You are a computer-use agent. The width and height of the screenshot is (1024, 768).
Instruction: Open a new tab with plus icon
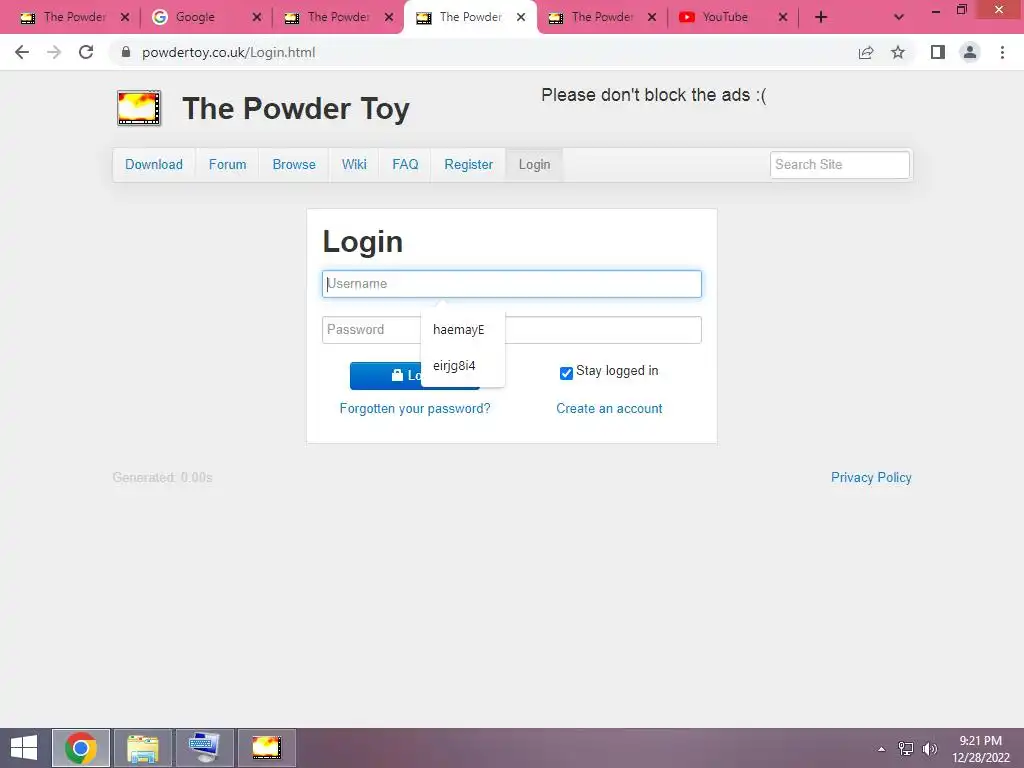821,17
